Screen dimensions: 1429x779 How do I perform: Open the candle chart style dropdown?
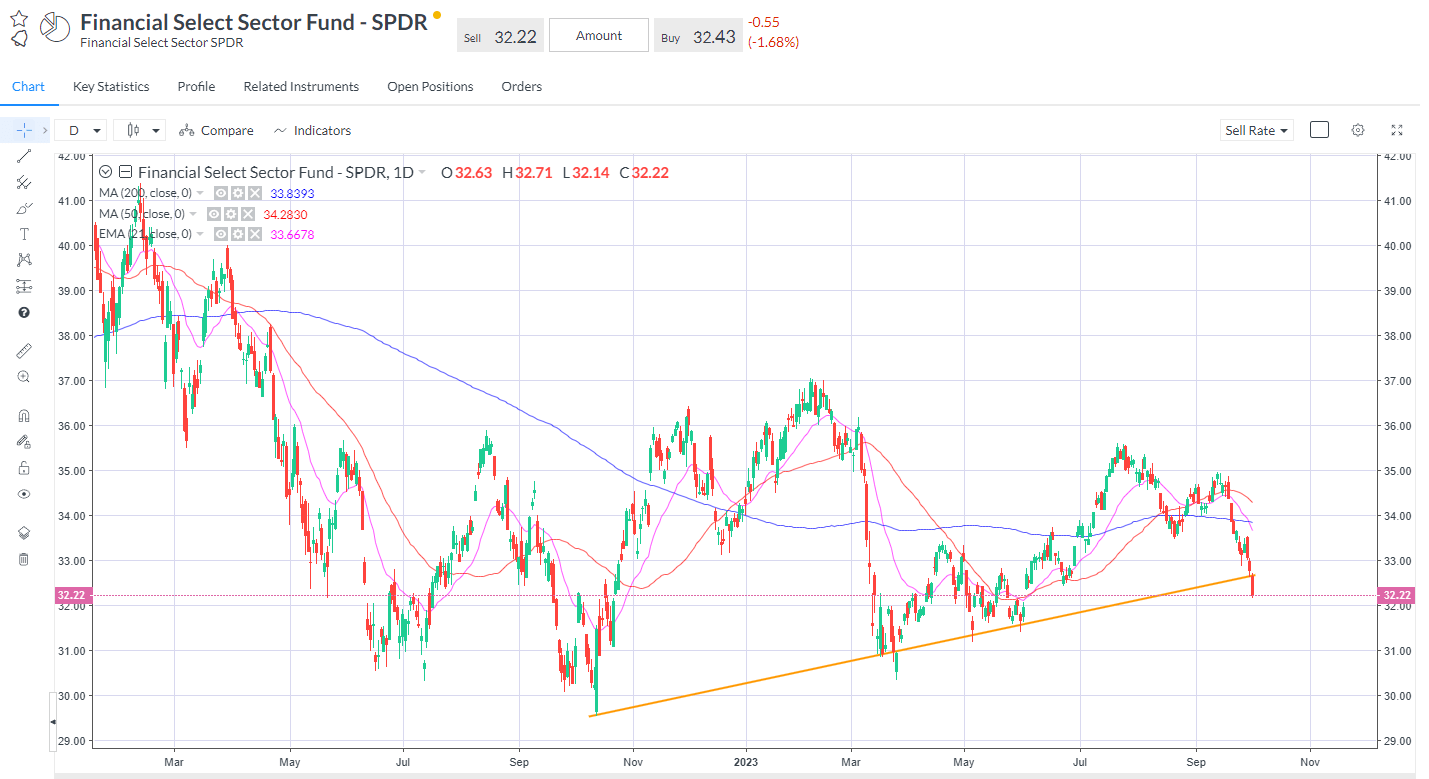[139, 130]
